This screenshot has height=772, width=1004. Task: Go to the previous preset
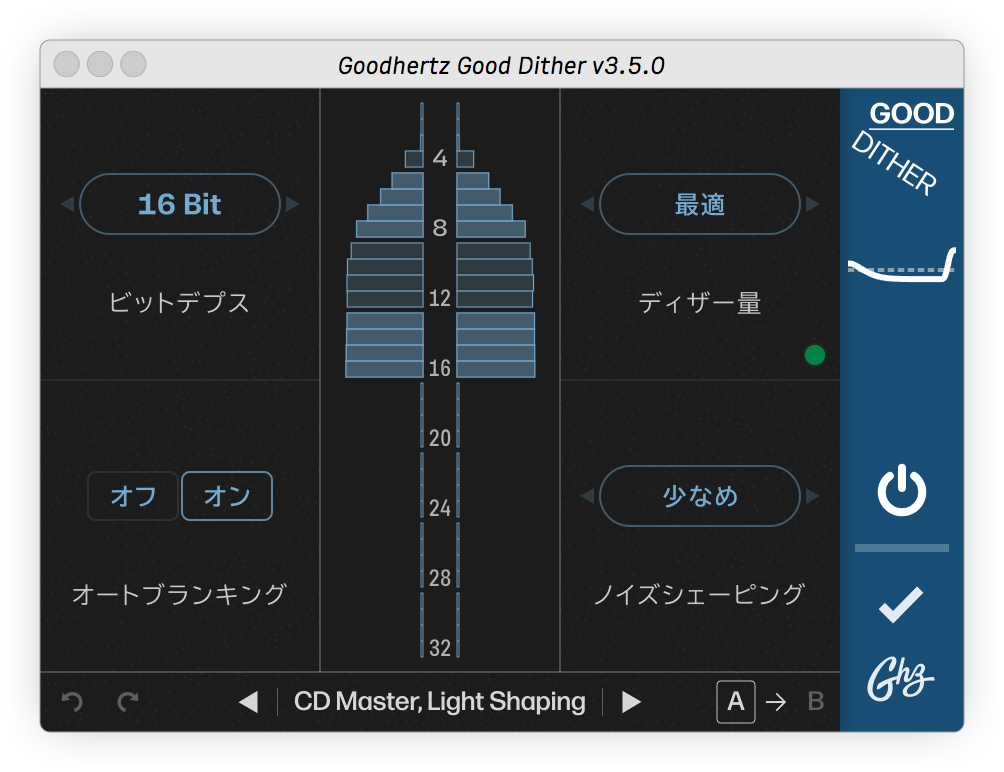[x=248, y=702]
